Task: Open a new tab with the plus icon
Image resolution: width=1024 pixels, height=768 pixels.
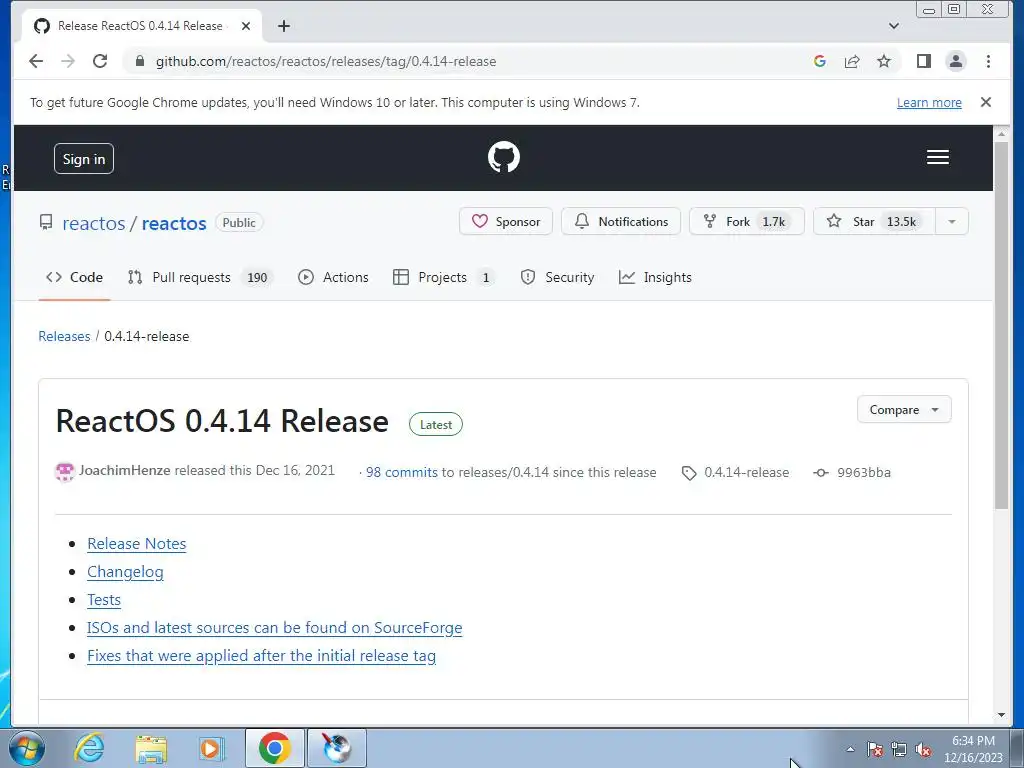Action: [x=283, y=26]
